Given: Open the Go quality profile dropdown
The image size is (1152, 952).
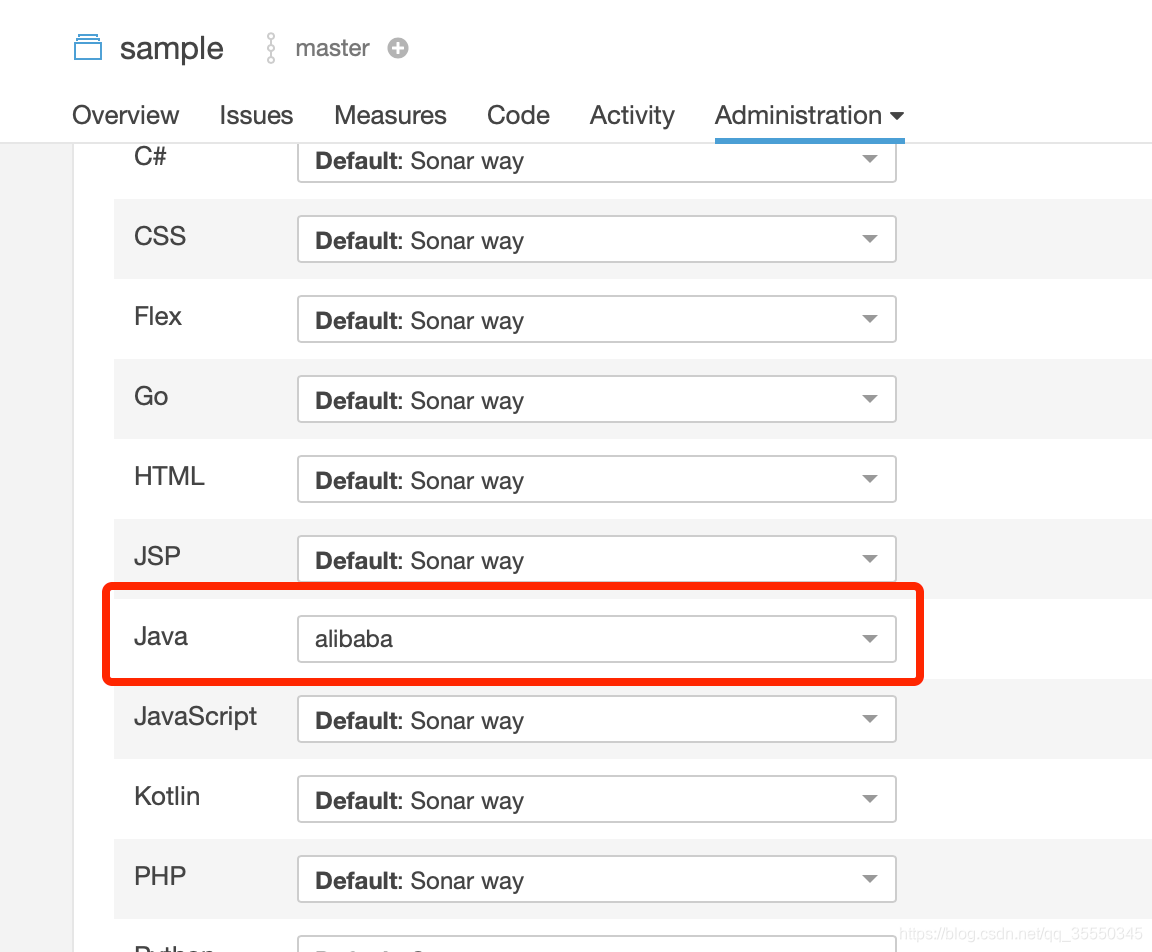Looking at the screenshot, I should click(x=597, y=399).
